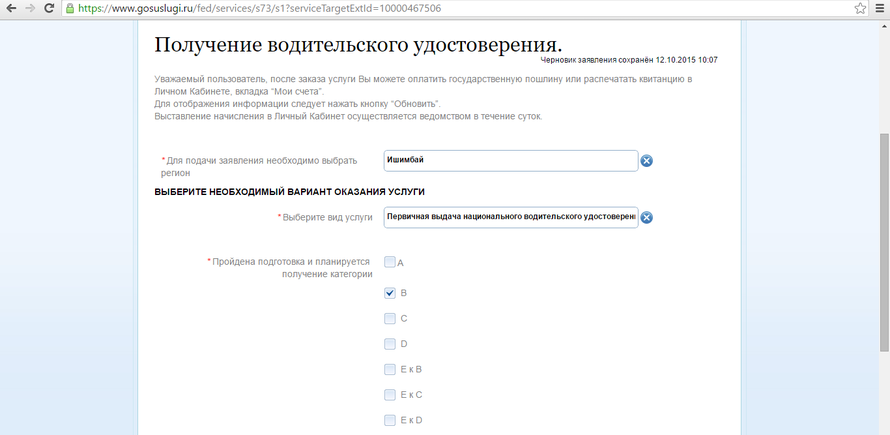
Task: Open the region combo box showing Ишимбай
Action: pos(510,161)
